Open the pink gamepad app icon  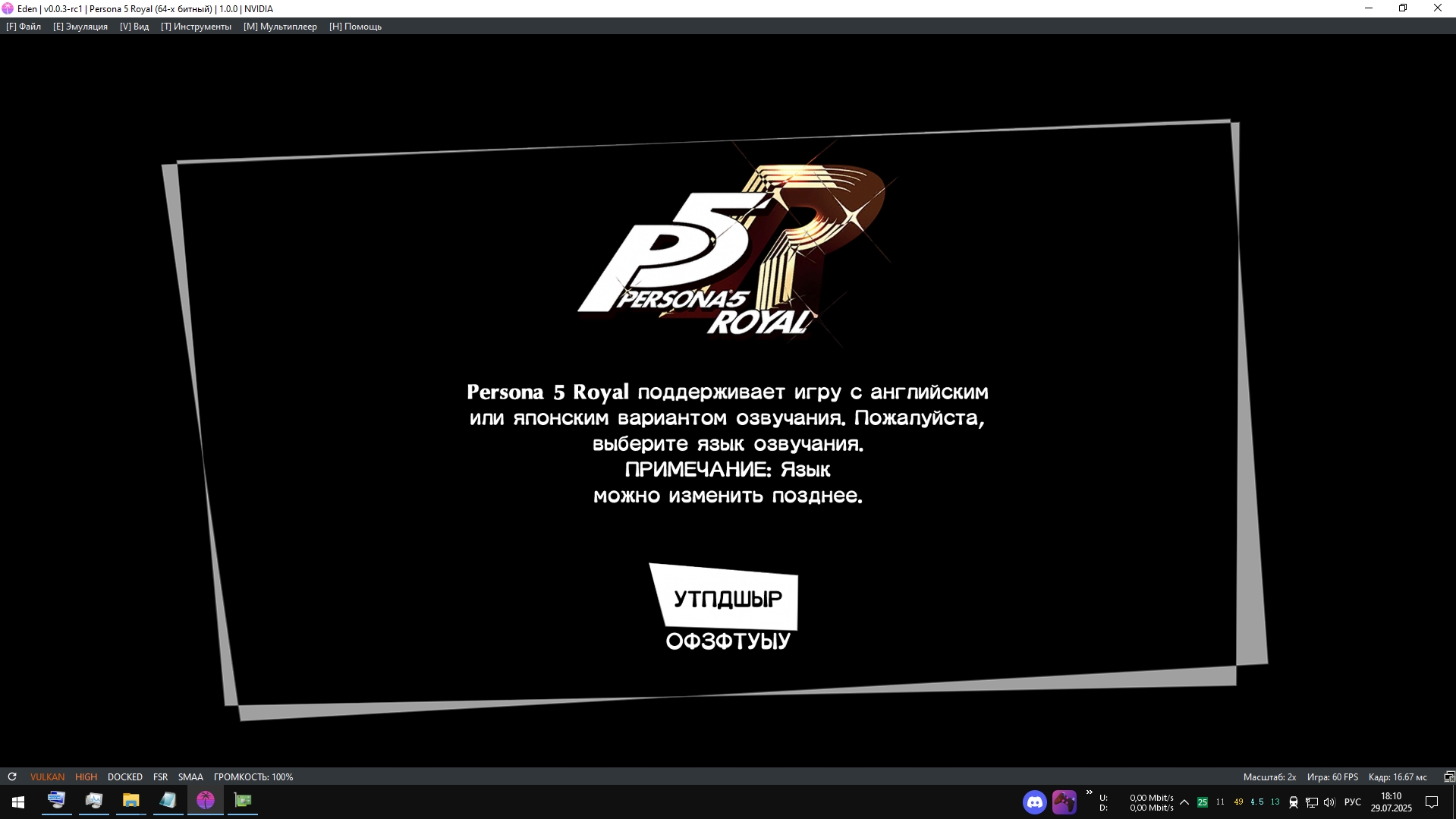1064,802
